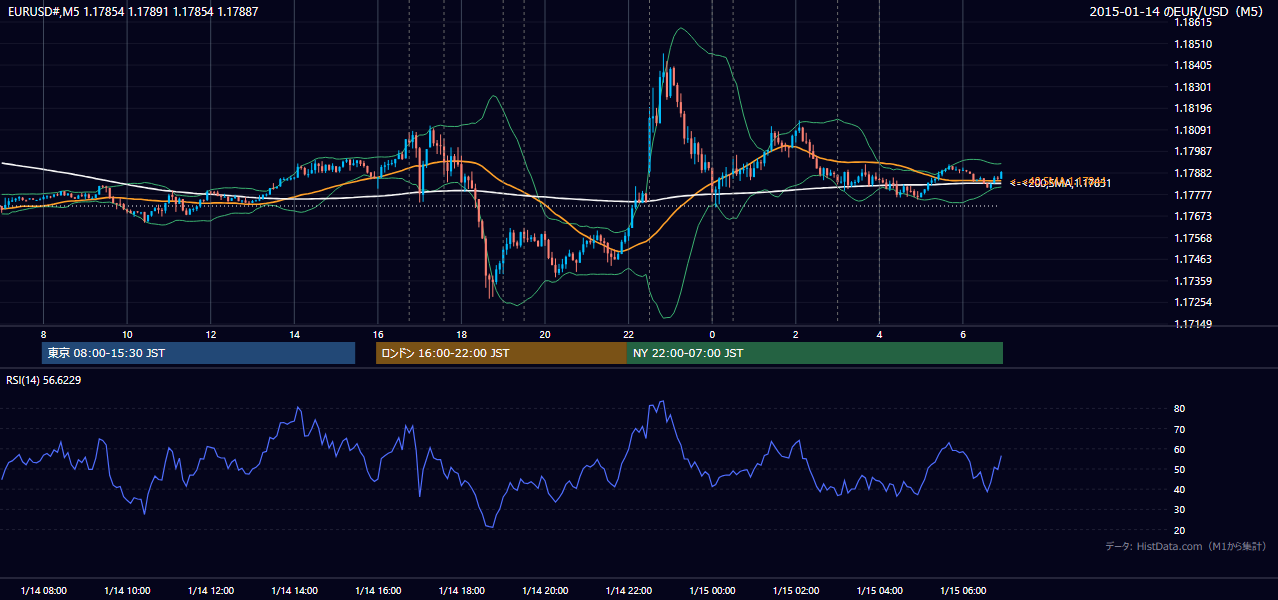1278x600 pixels.
Task: Click the 2015-01-14 EUR/USD (M5) heading
Action: click(1178, 12)
